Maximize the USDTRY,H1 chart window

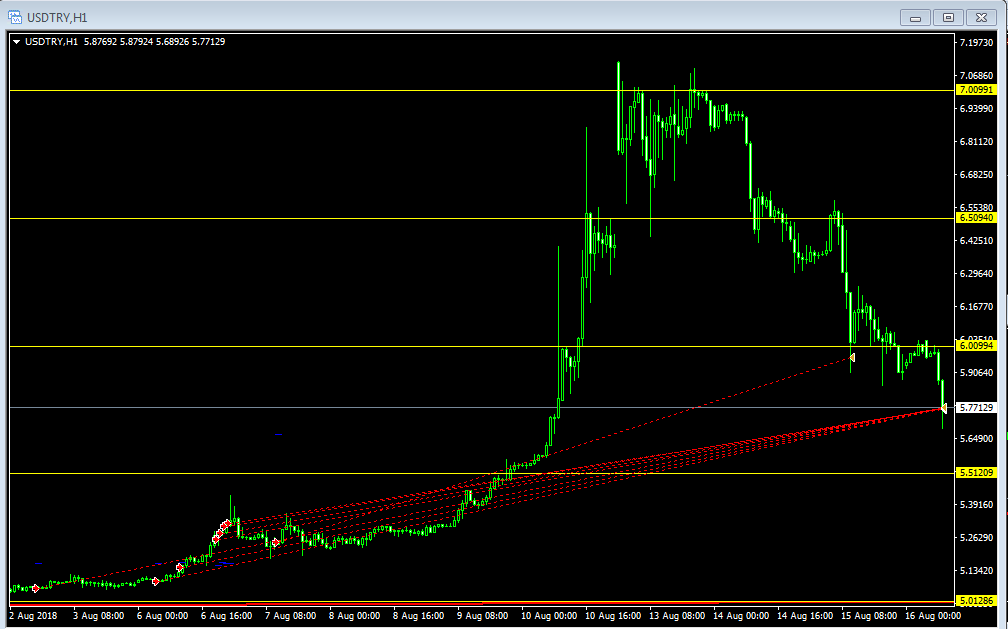(948, 17)
